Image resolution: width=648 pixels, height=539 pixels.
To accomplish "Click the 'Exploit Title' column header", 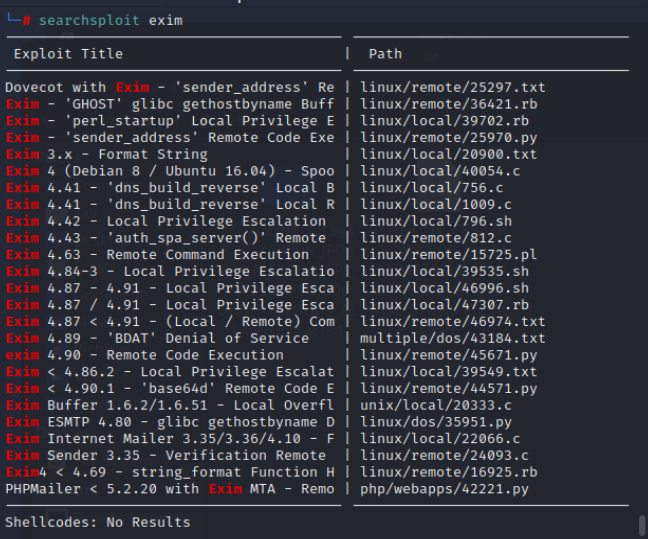I will [68, 54].
